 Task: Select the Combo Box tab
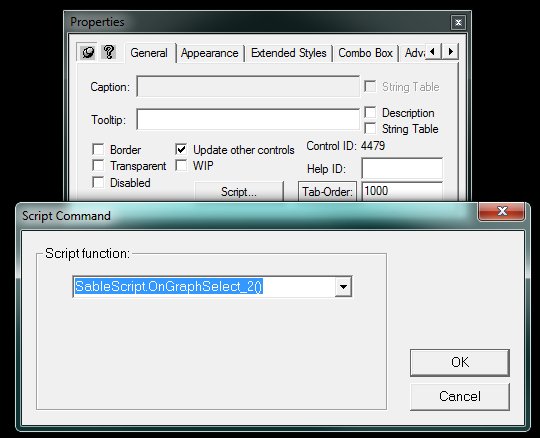click(365, 53)
